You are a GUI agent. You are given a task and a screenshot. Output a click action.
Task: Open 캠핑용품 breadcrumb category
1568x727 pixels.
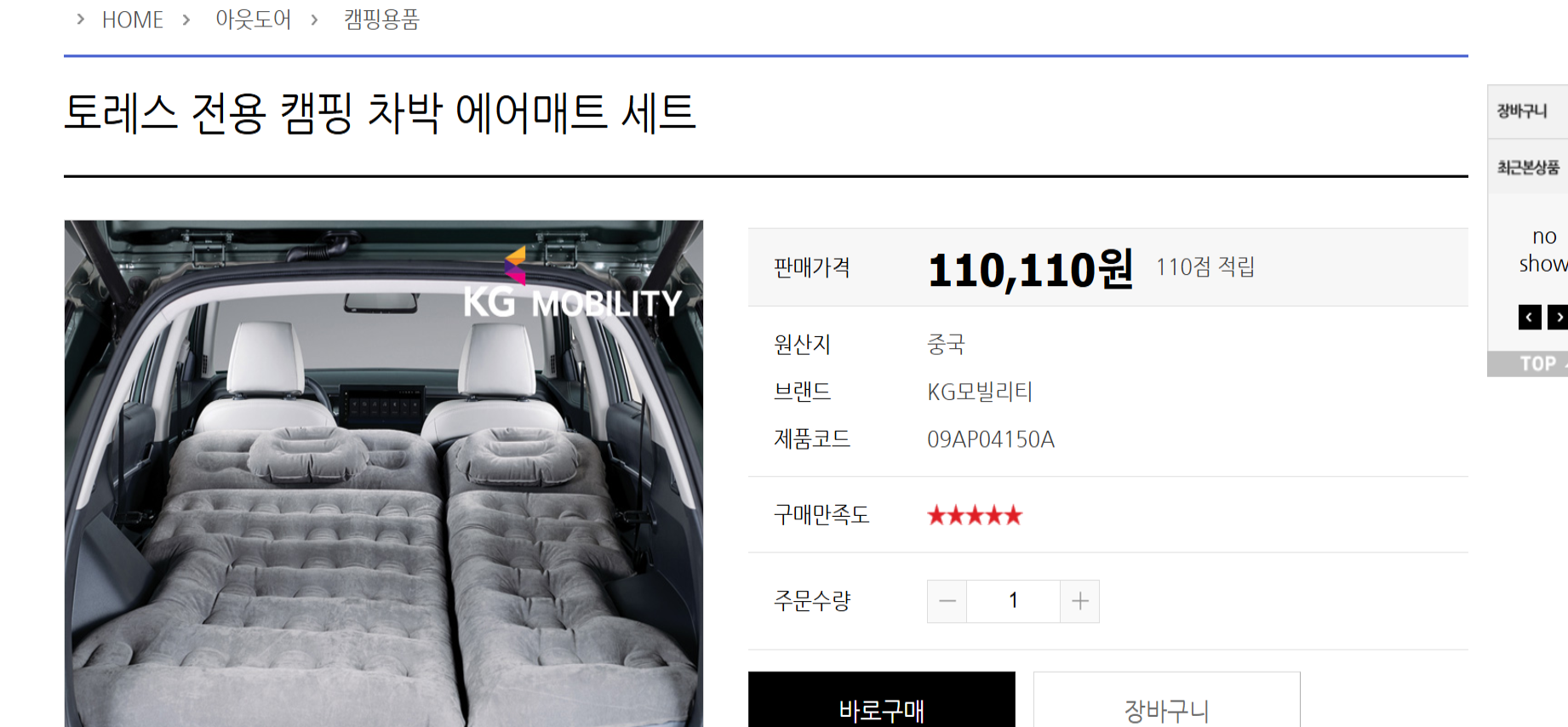381,20
